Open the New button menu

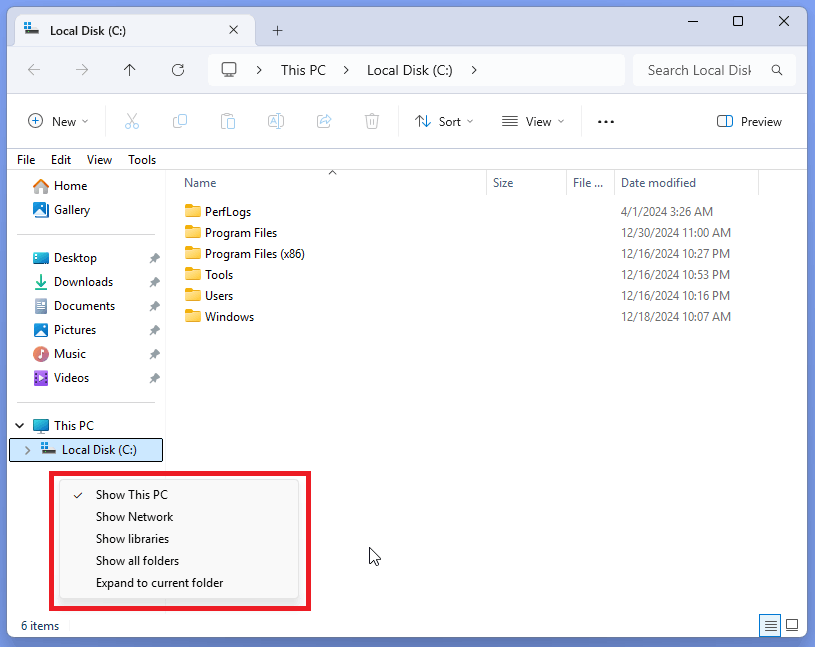click(x=58, y=122)
